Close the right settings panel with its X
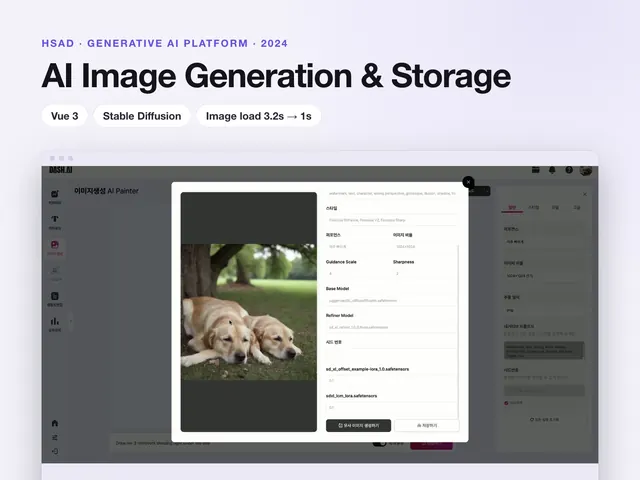Image resolution: width=640 pixels, height=480 pixels. 584,194
